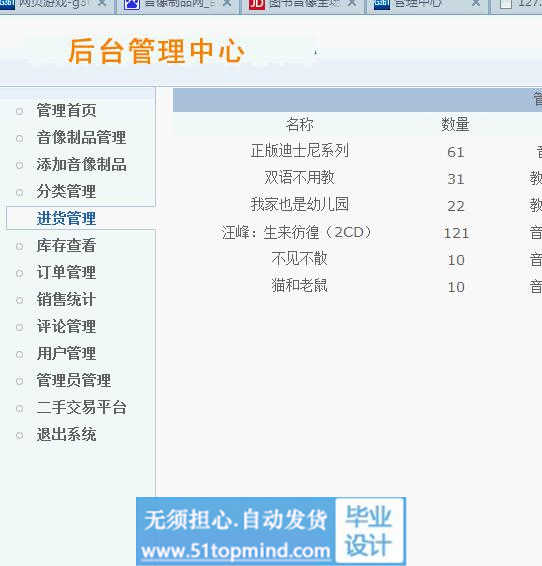Close the JD browser tab
The height and width of the screenshot is (566, 542).
pyautogui.click(x=352, y=3)
